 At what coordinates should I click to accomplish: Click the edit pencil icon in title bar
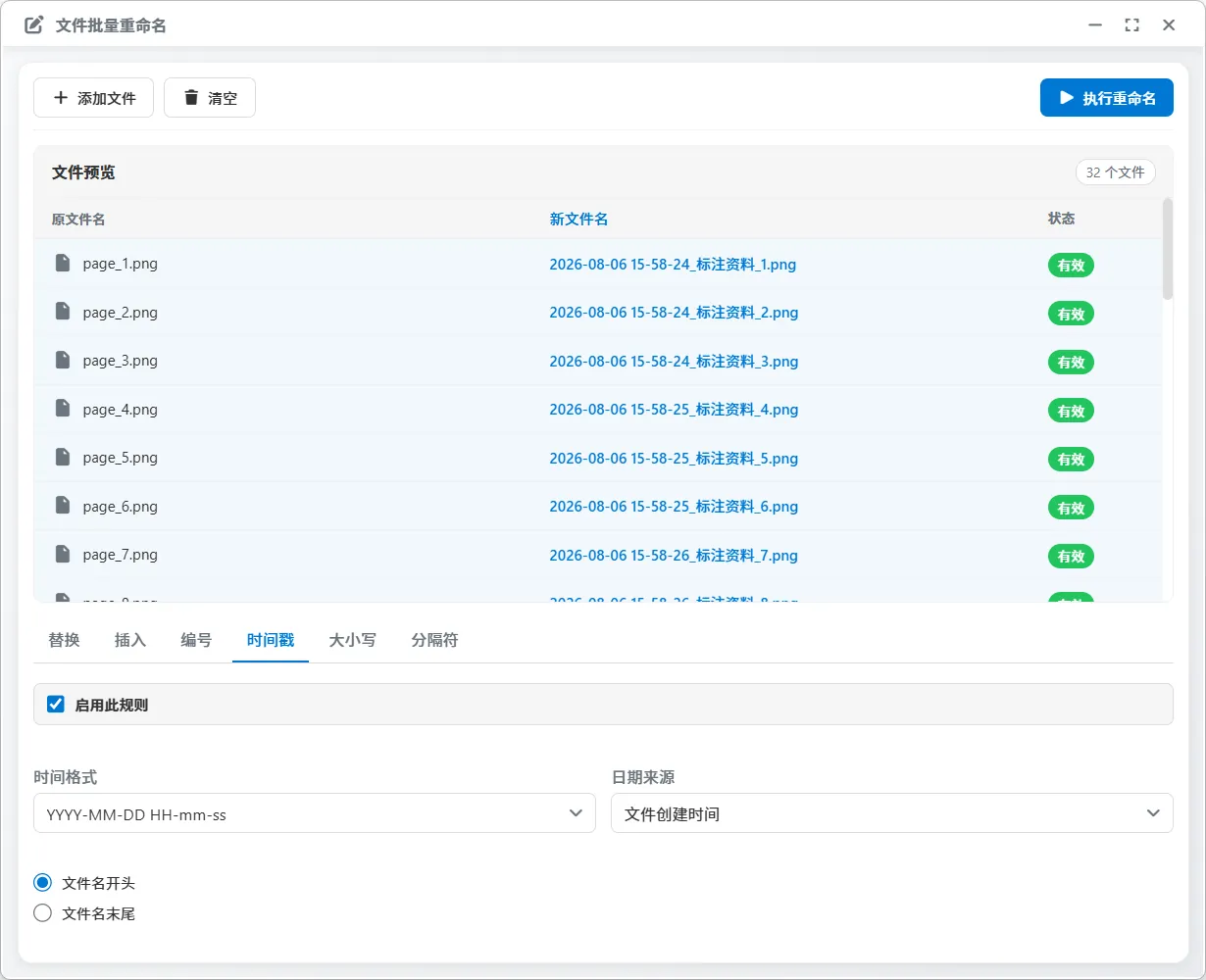pyautogui.click(x=34, y=25)
